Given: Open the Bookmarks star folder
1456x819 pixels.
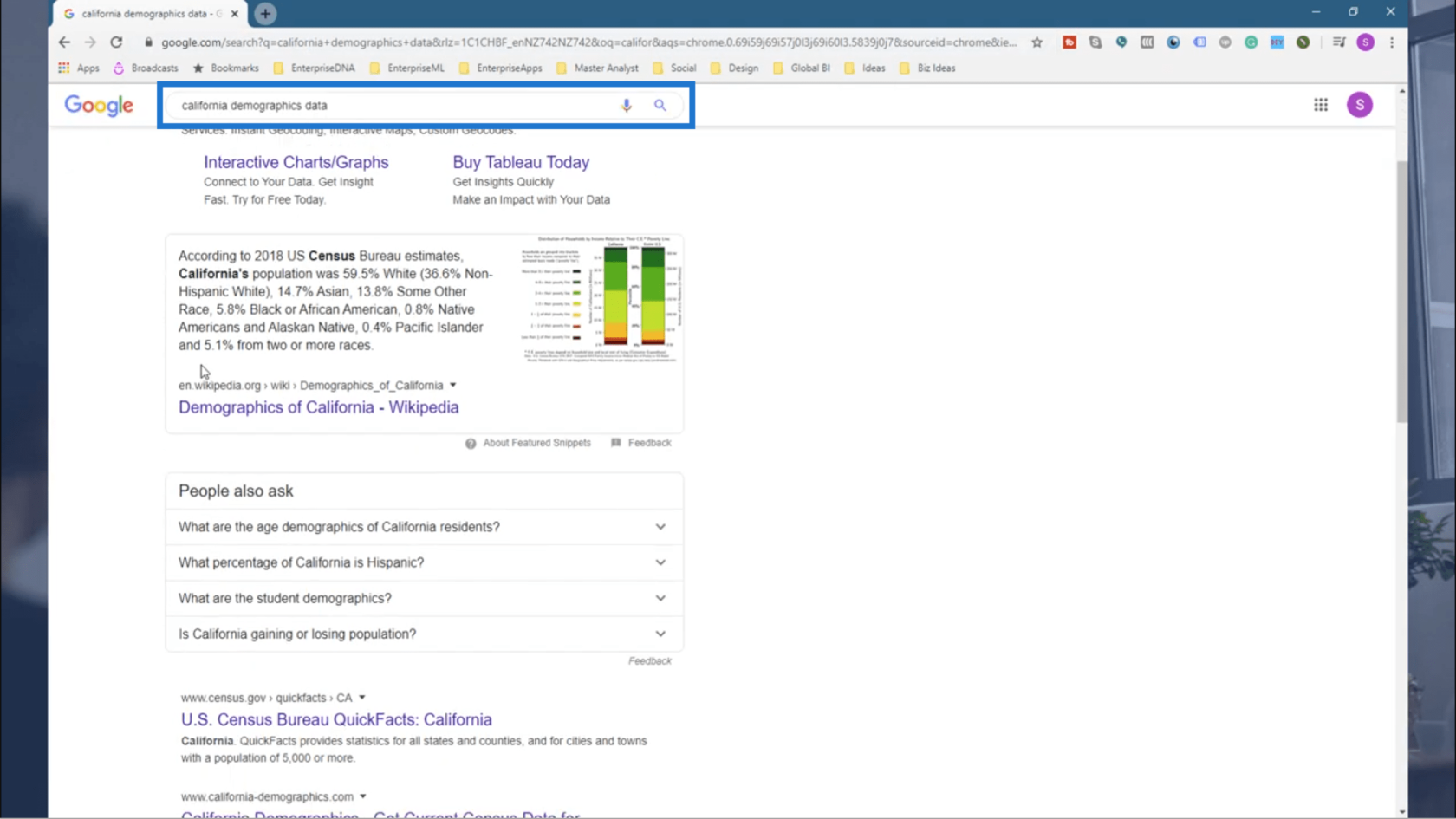Looking at the screenshot, I should [225, 68].
